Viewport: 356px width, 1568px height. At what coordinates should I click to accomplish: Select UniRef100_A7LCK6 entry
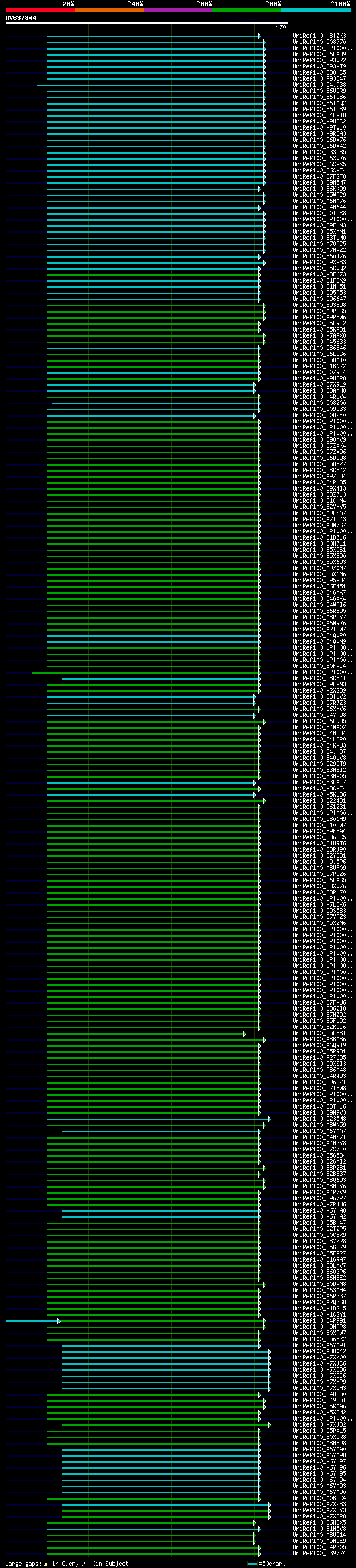(x=319, y=904)
